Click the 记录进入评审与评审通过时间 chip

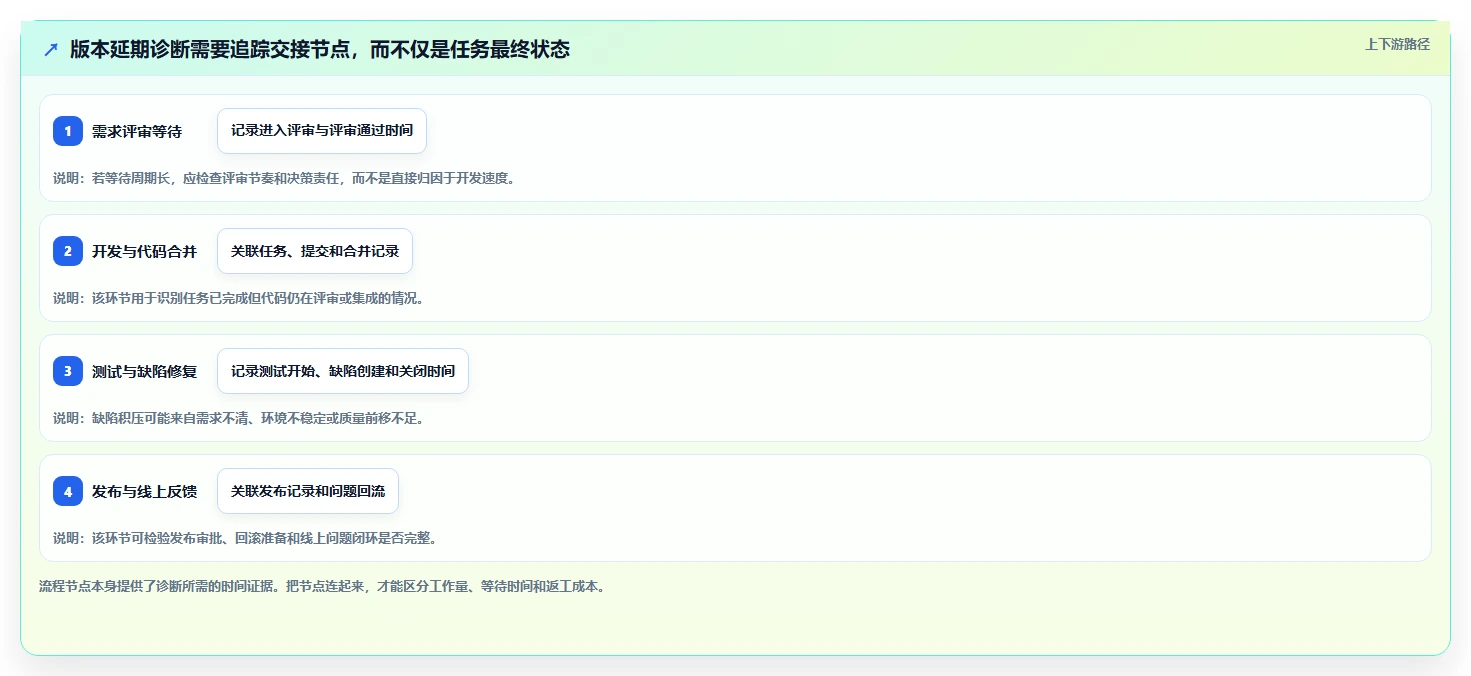coord(322,131)
